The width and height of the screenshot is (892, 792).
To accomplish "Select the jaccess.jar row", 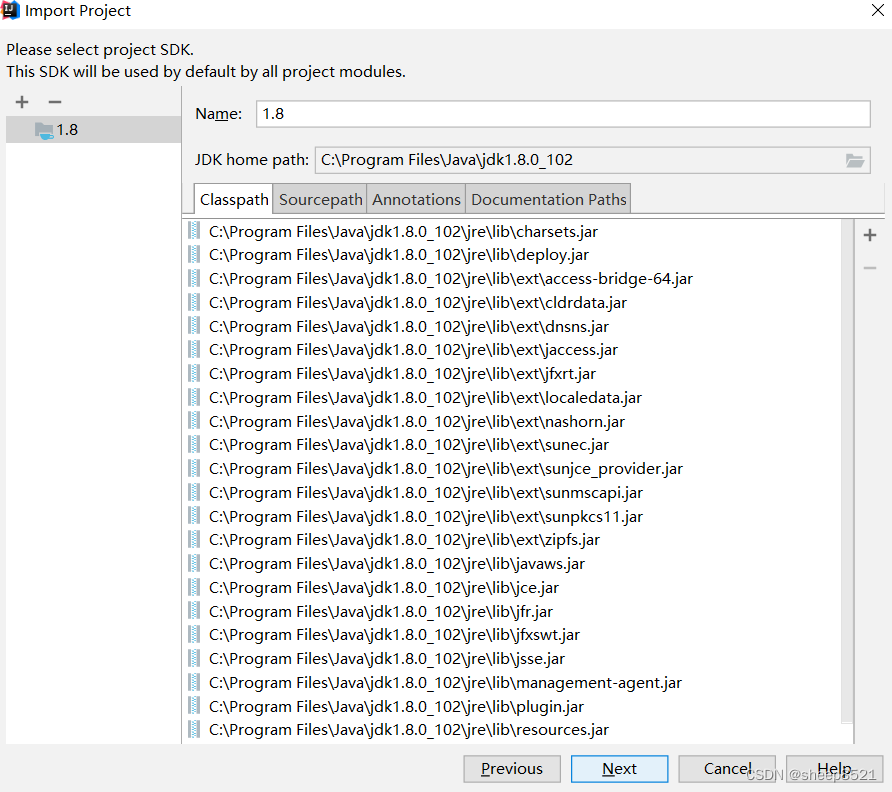I will pyautogui.click(x=512, y=350).
